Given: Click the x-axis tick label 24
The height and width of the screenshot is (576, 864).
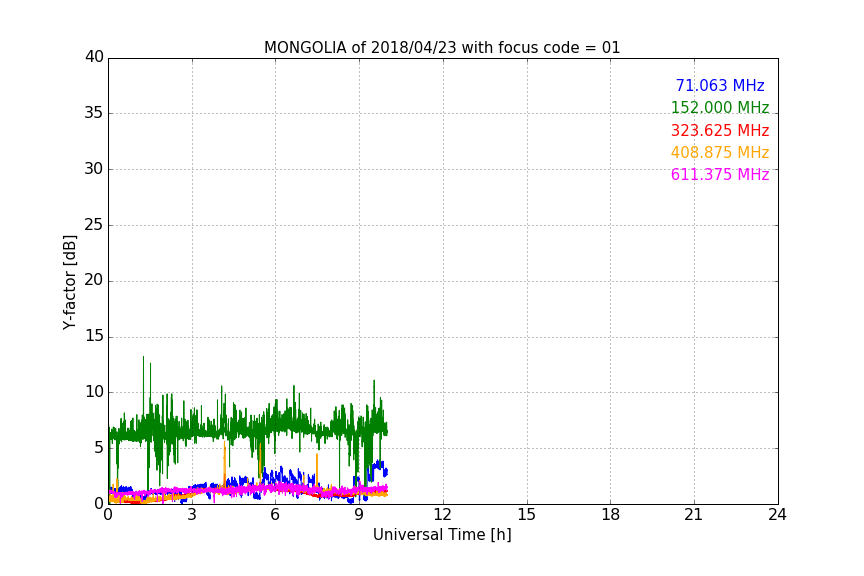Looking at the screenshot, I should pyautogui.click(x=777, y=515).
